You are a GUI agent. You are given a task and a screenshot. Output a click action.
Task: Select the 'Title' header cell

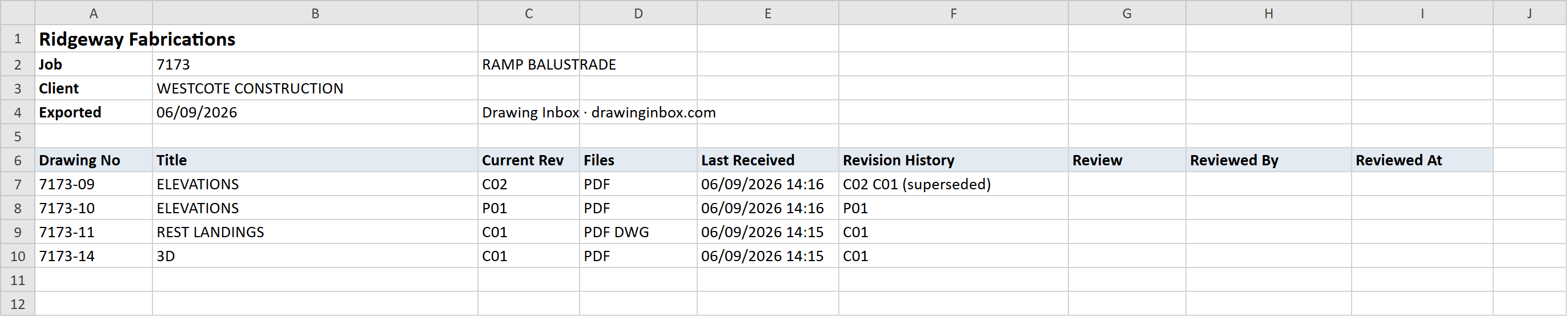[315, 160]
